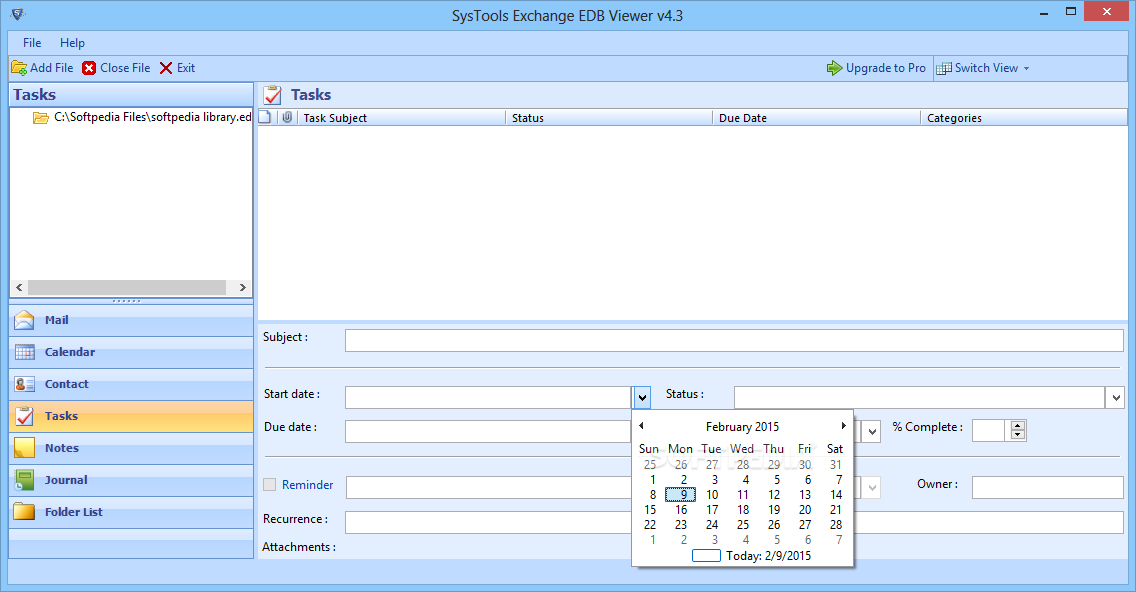This screenshot has height=592, width=1136.
Task: Click the green Journal icon in sidebar
Action: [24, 480]
